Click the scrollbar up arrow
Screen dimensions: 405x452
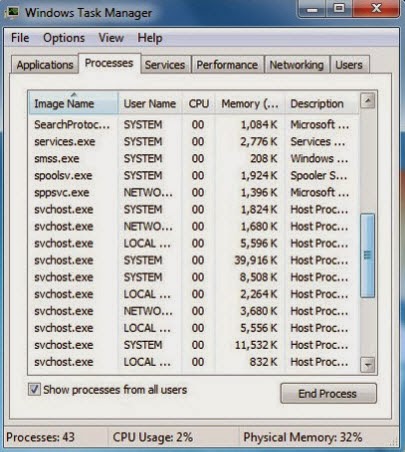coord(368,101)
